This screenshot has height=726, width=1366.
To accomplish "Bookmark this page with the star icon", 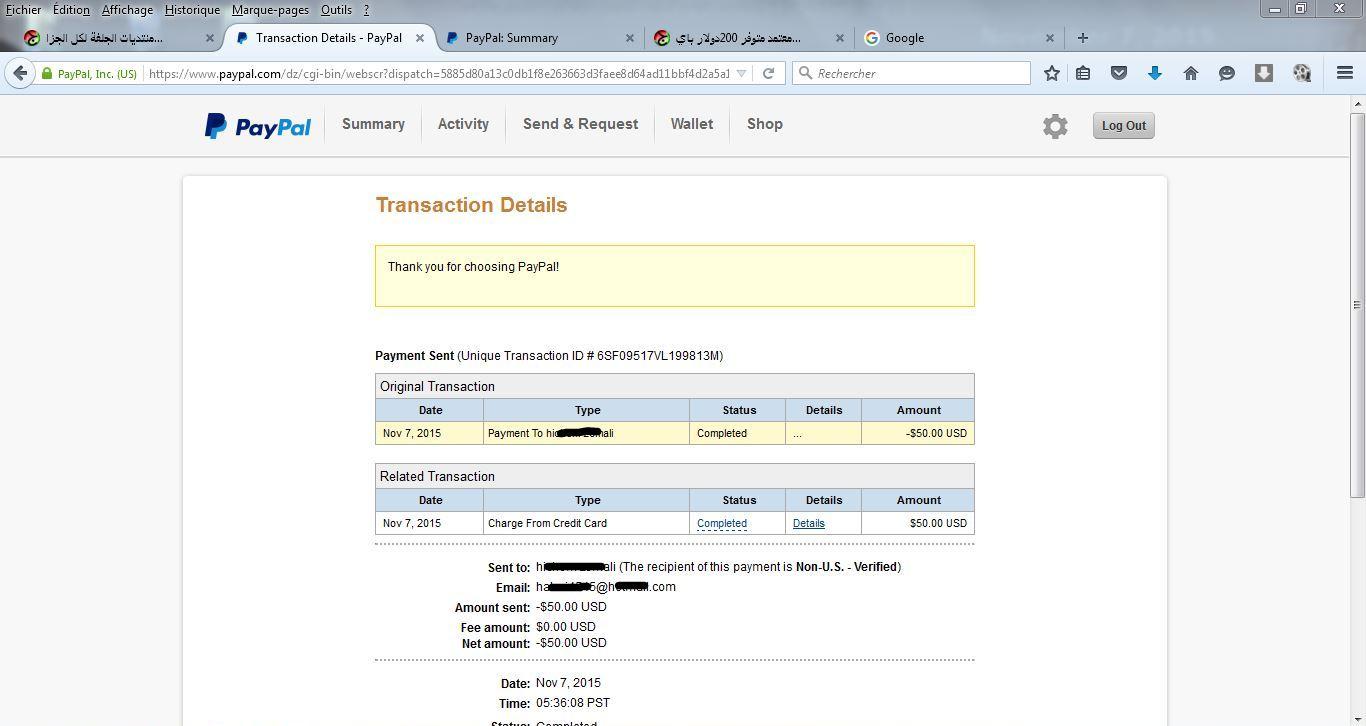I will coord(1052,73).
